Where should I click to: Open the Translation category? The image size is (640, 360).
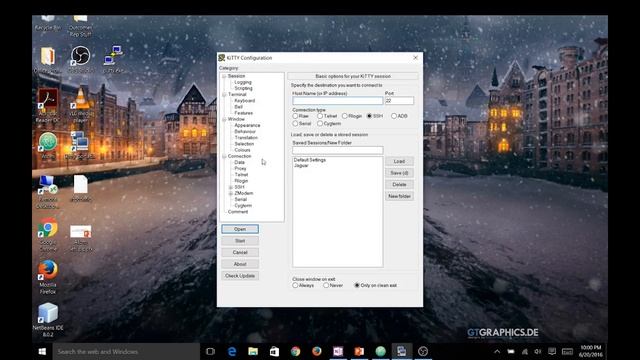(x=246, y=138)
